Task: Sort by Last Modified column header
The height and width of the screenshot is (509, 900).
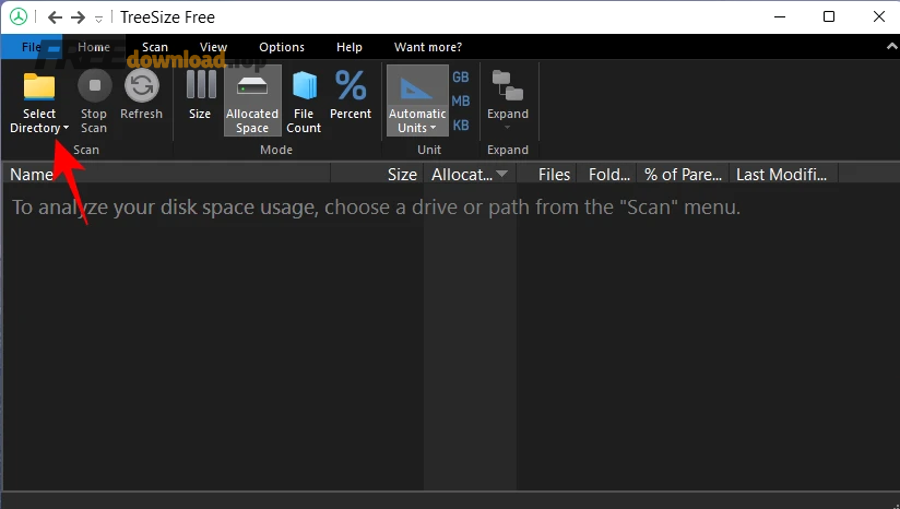Action: (x=783, y=174)
